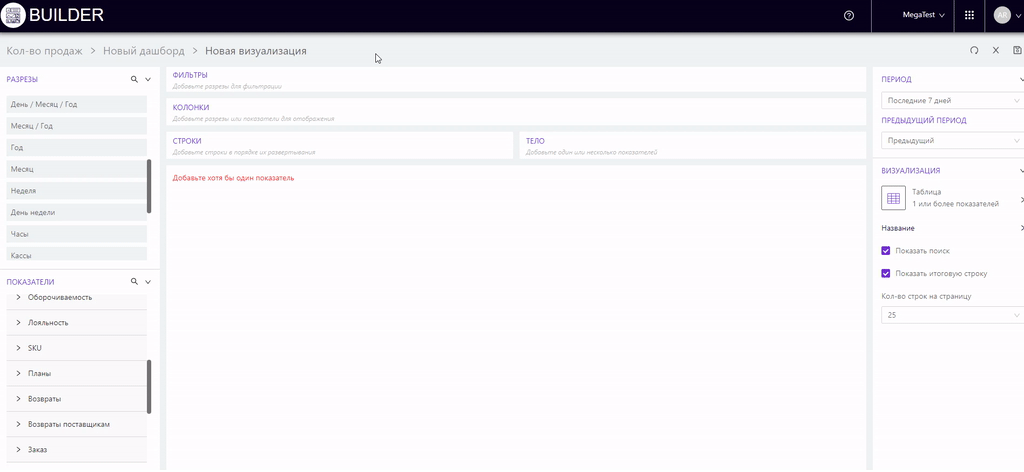The width and height of the screenshot is (1024, 472).
Task: Select the День недели dimension
Action: [x=75, y=212]
